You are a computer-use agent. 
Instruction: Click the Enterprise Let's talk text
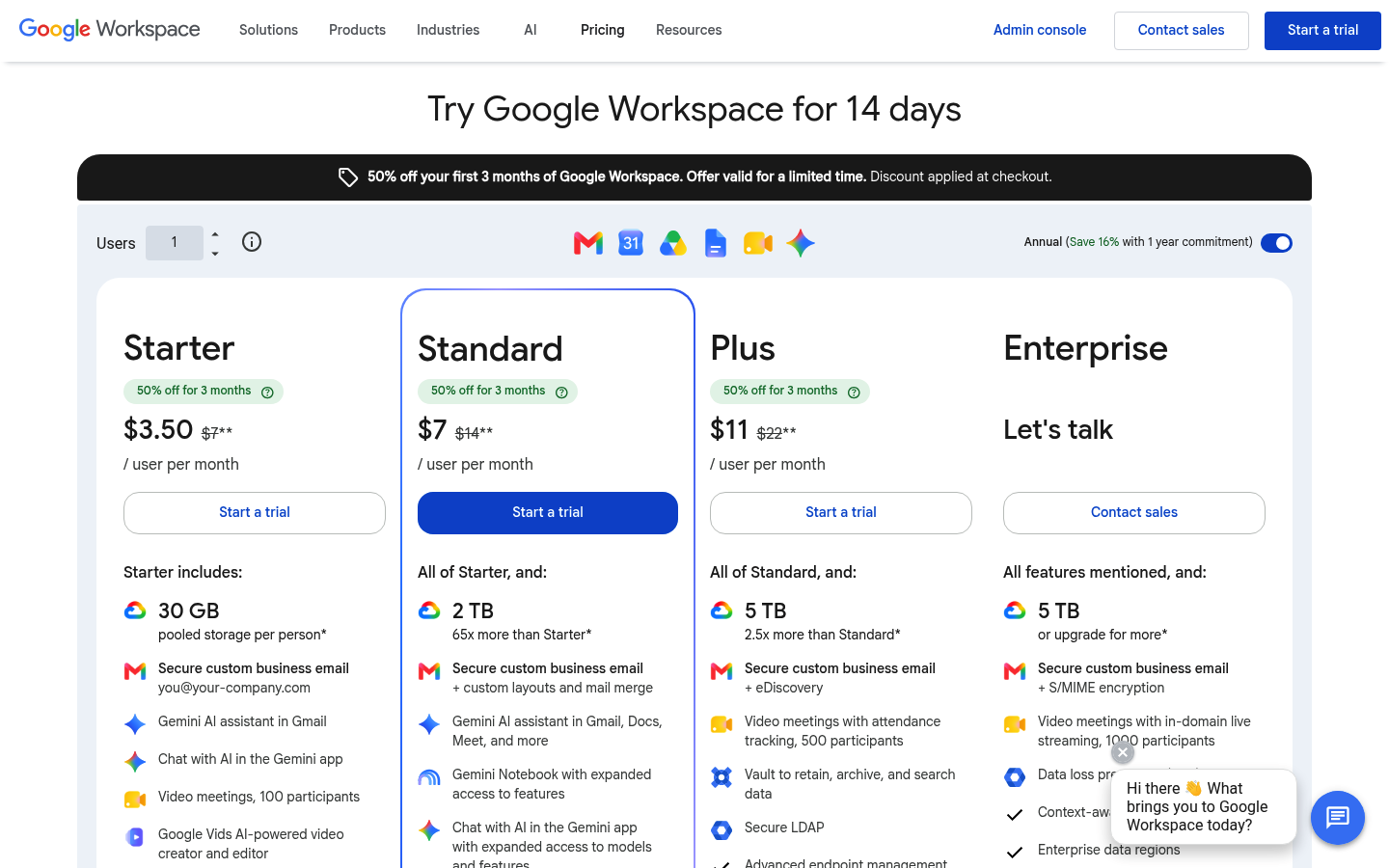[x=1058, y=430]
